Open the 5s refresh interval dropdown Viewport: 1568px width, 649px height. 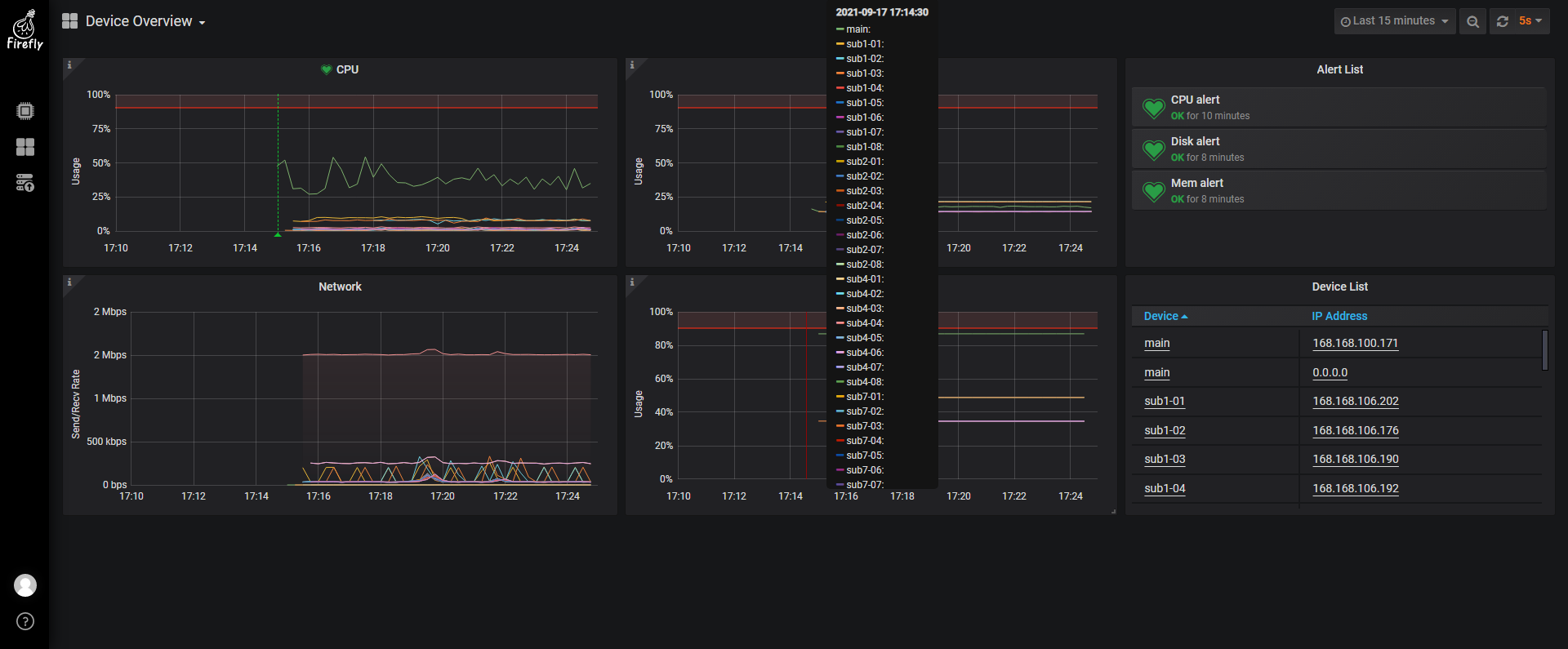coord(1531,21)
